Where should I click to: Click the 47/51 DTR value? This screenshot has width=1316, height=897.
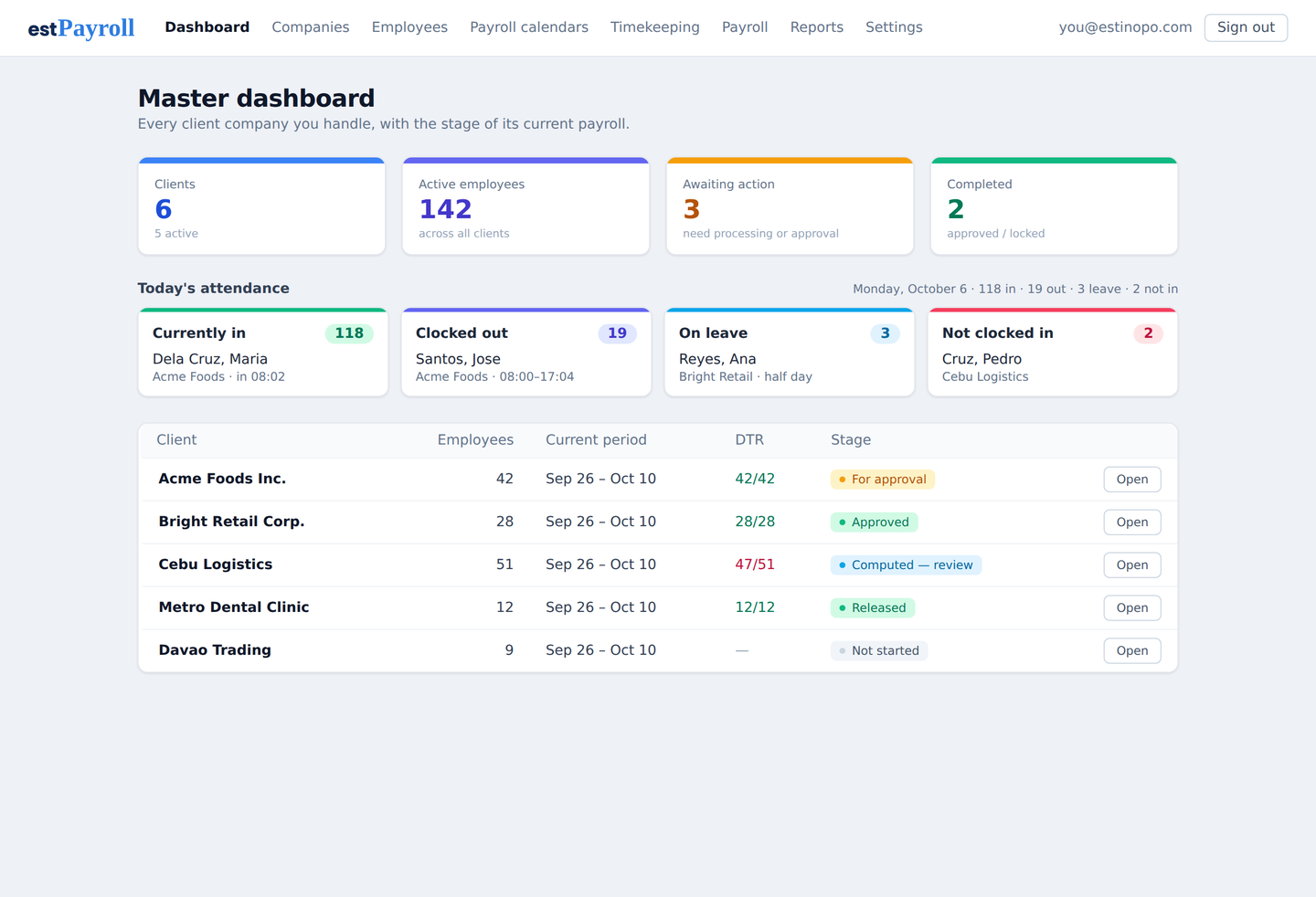[x=755, y=565]
